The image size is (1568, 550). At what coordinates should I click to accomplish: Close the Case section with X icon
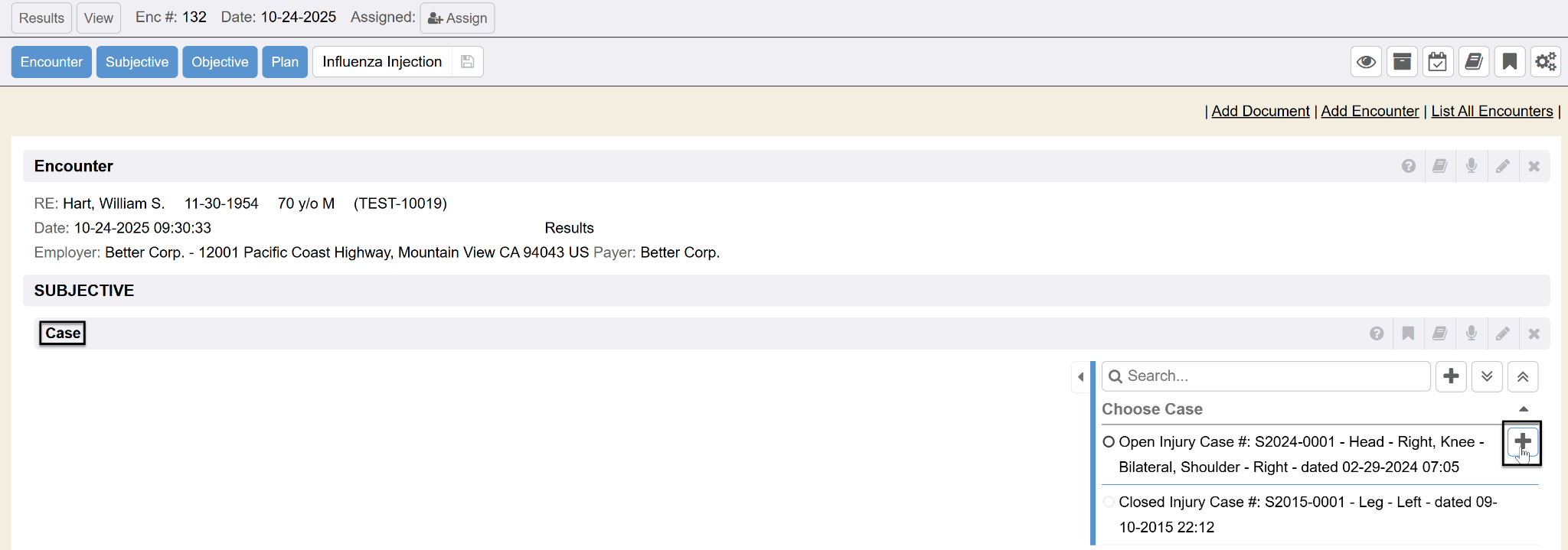click(x=1534, y=334)
